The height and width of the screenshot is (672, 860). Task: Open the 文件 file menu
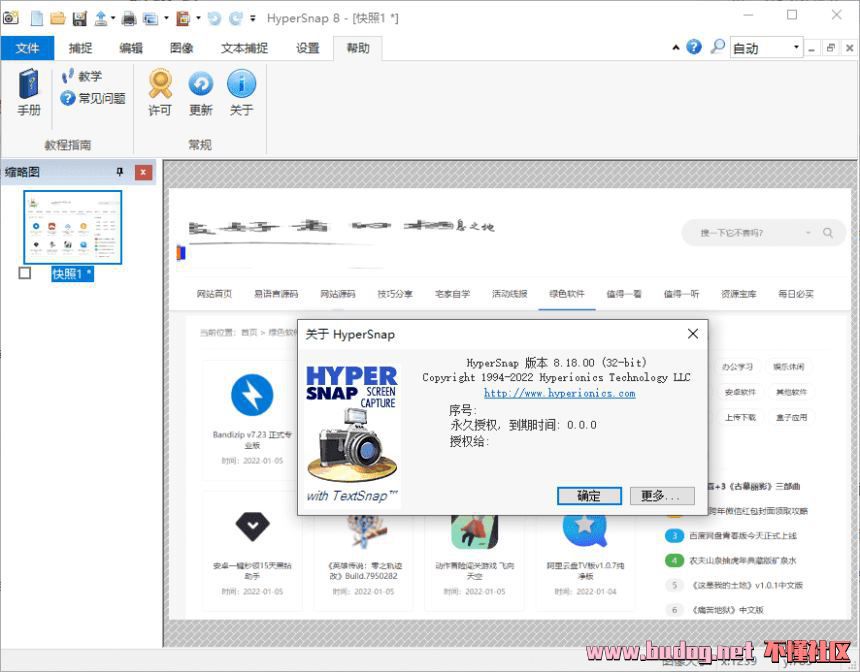point(27,48)
